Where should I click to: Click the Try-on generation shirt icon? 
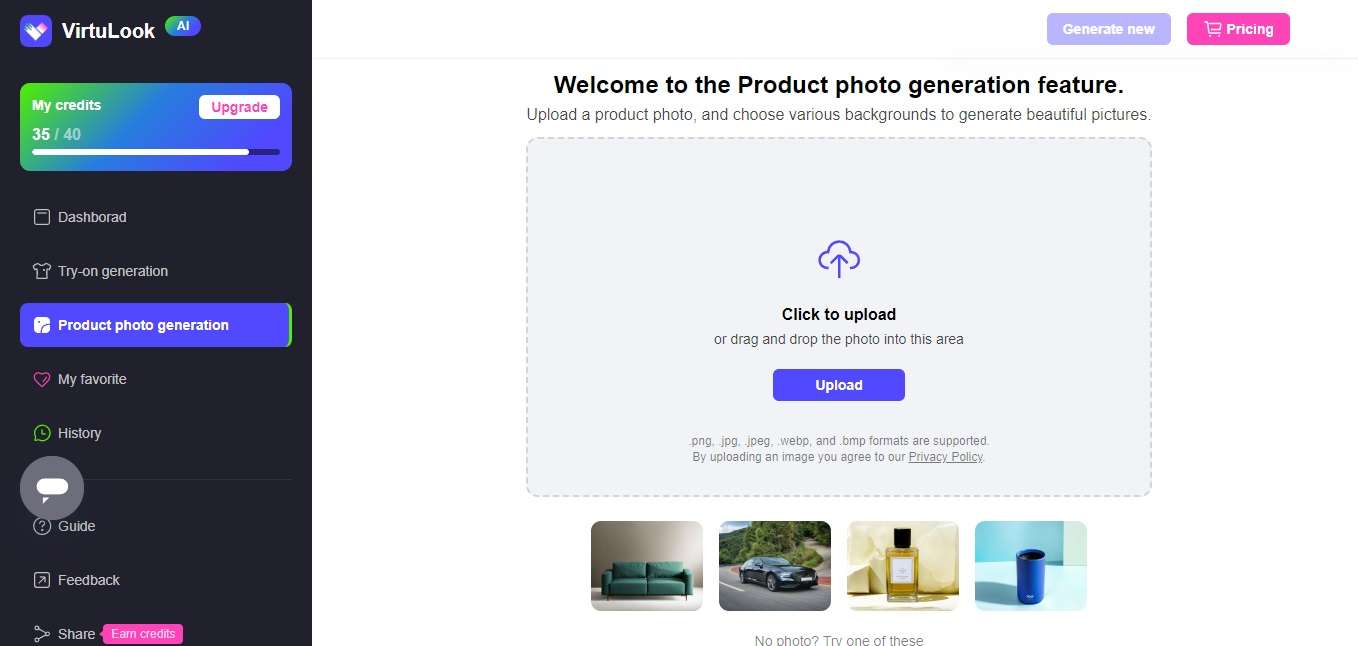[42, 271]
